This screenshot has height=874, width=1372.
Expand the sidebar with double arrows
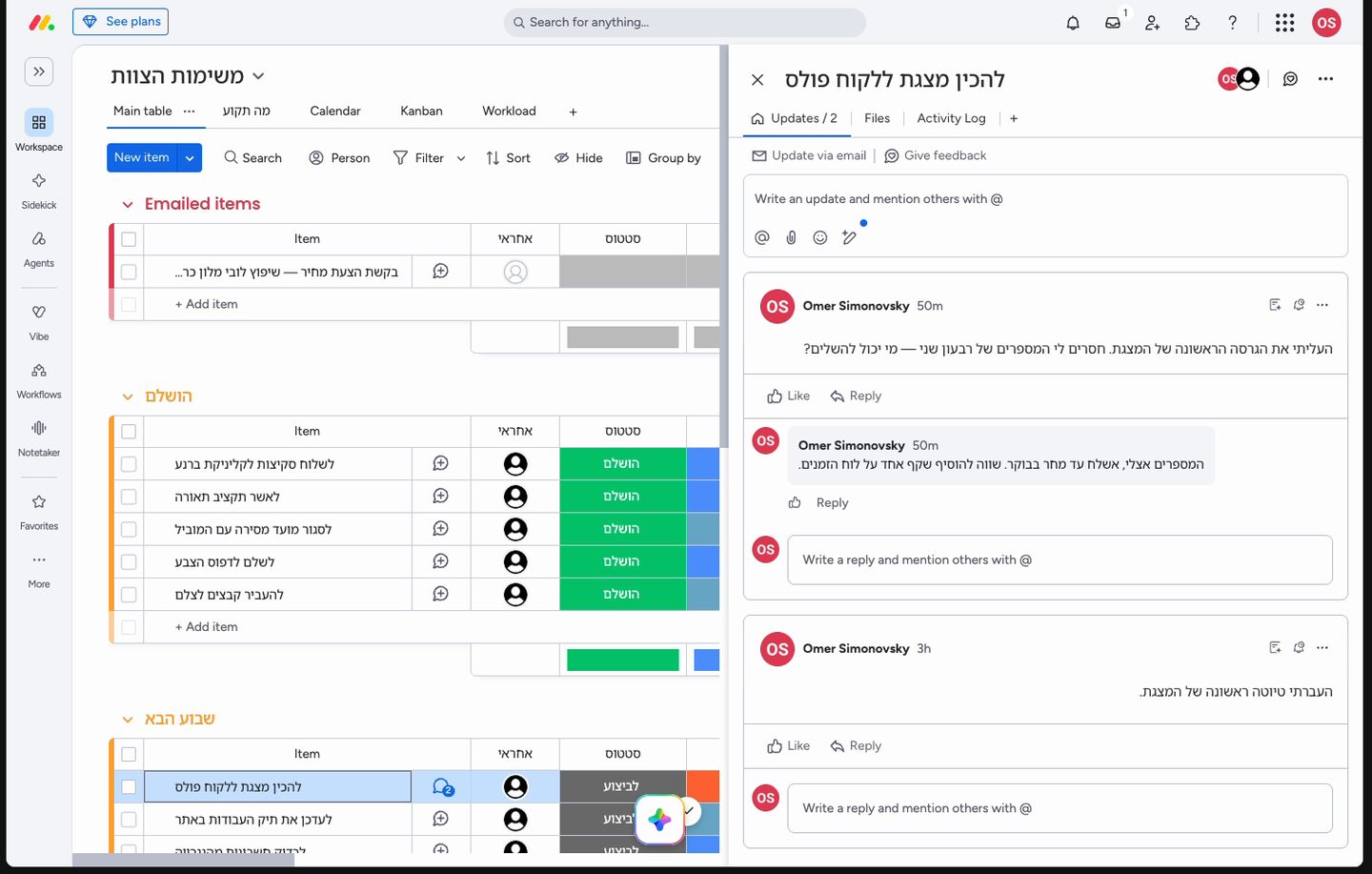[x=39, y=71]
